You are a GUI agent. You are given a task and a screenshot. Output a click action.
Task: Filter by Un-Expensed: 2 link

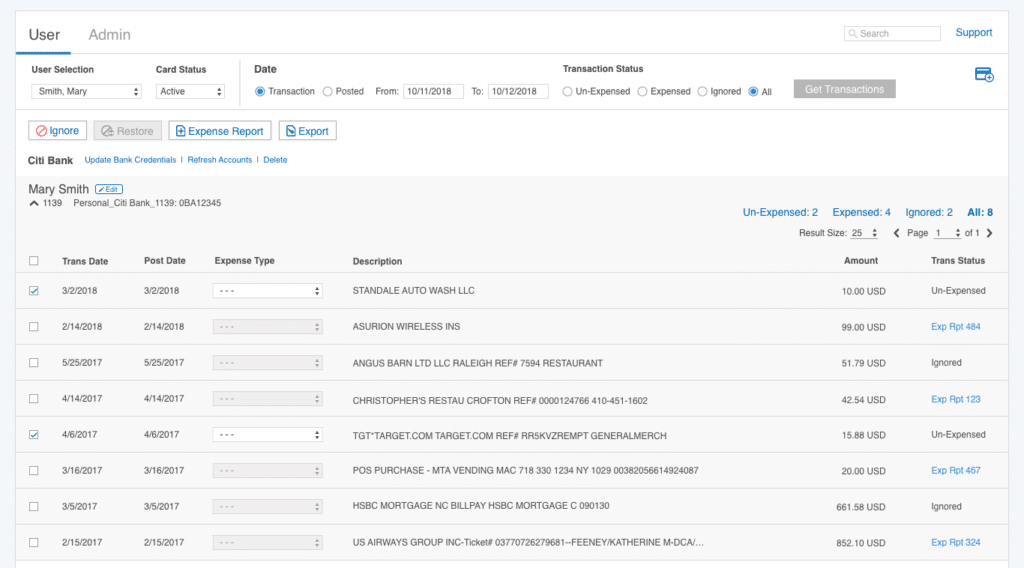[780, 212]
